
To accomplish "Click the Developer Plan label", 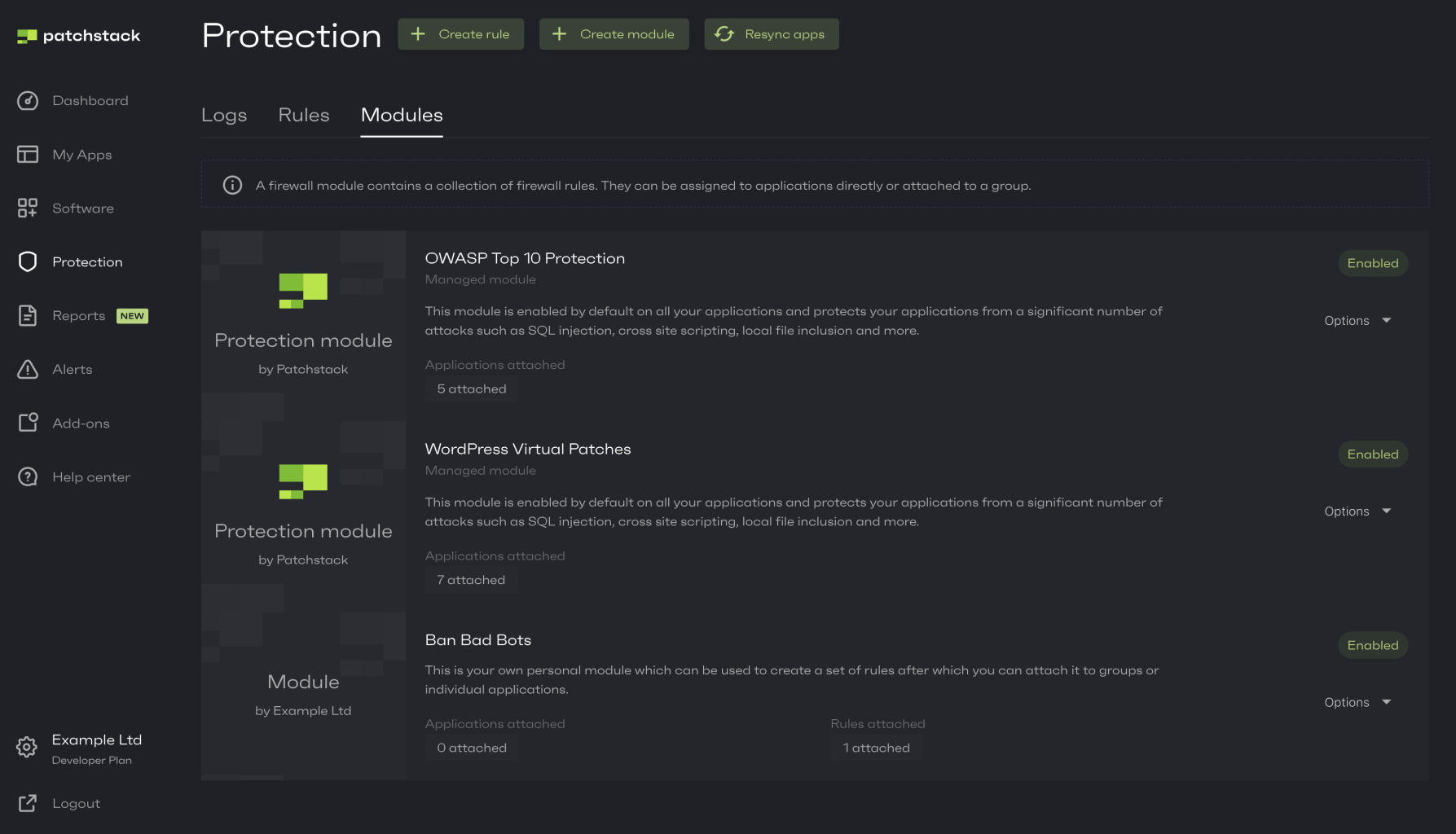I will click(92, 761).
